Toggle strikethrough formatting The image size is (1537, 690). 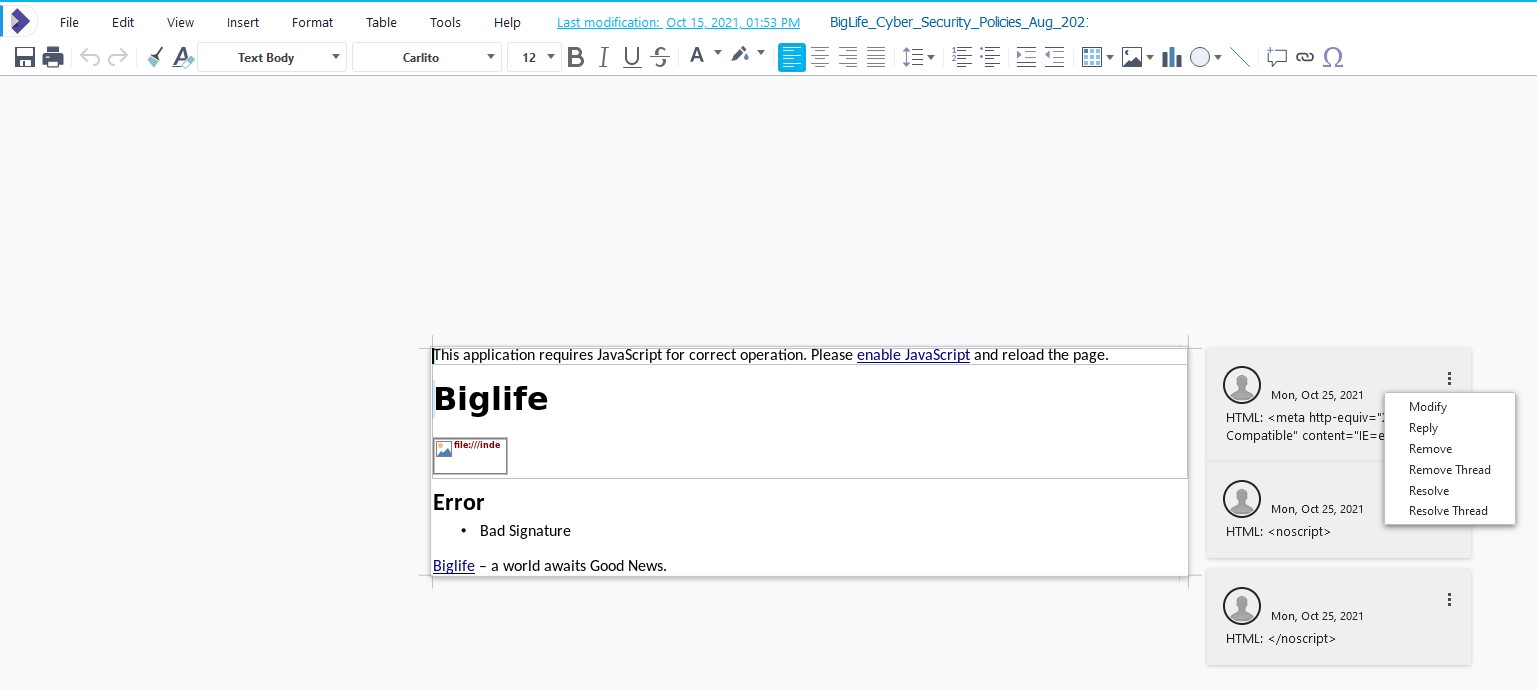[660, 57]
